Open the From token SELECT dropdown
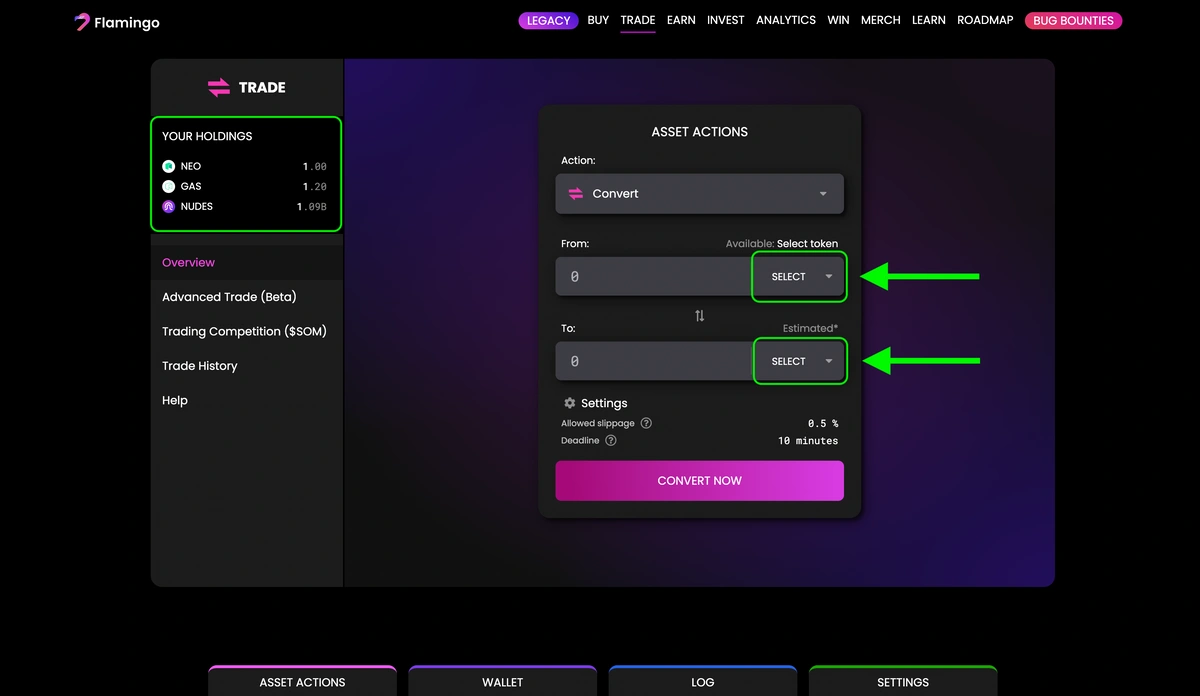Screen dimensions: 1200x696 tap(799, 277)
